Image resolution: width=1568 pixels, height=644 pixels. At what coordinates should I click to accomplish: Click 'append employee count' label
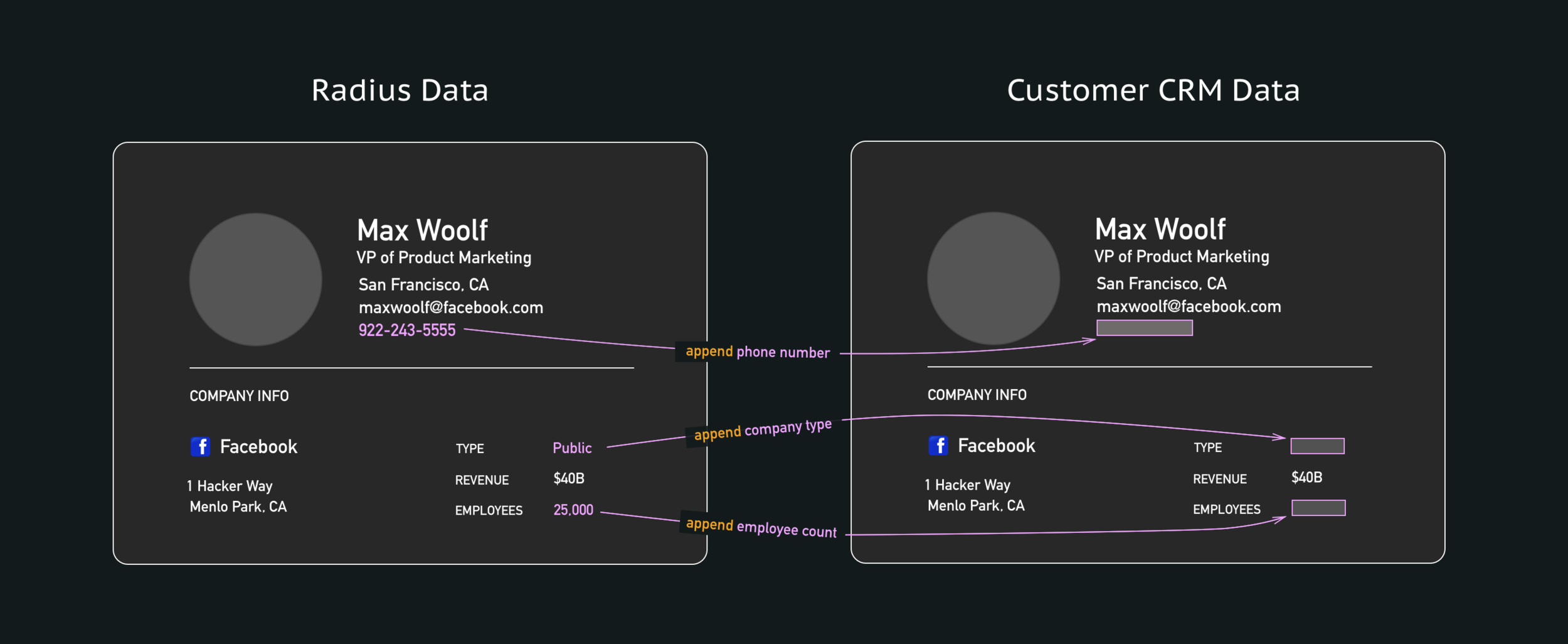coord(761,528)
